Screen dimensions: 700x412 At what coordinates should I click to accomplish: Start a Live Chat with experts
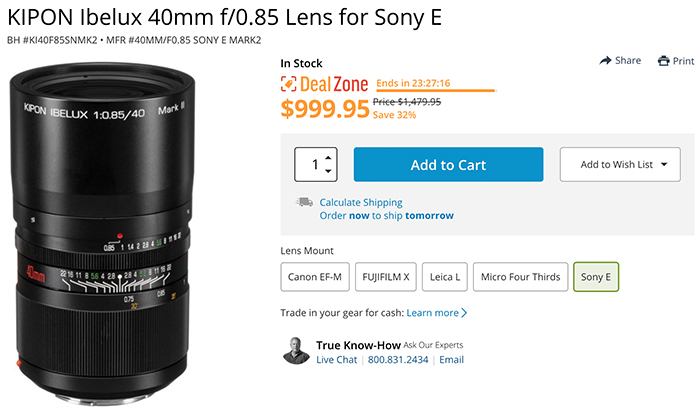(x=337, y=360)
